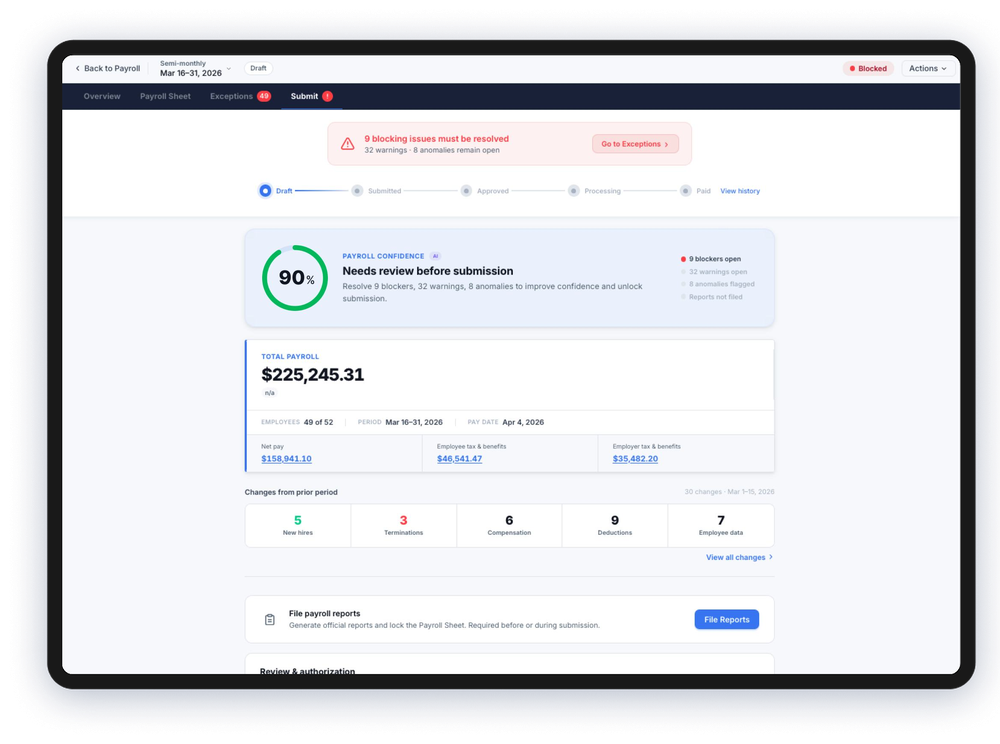Click Go to Exceptions button
Viewport: 1000px width, 744px height.
[635, 144]
